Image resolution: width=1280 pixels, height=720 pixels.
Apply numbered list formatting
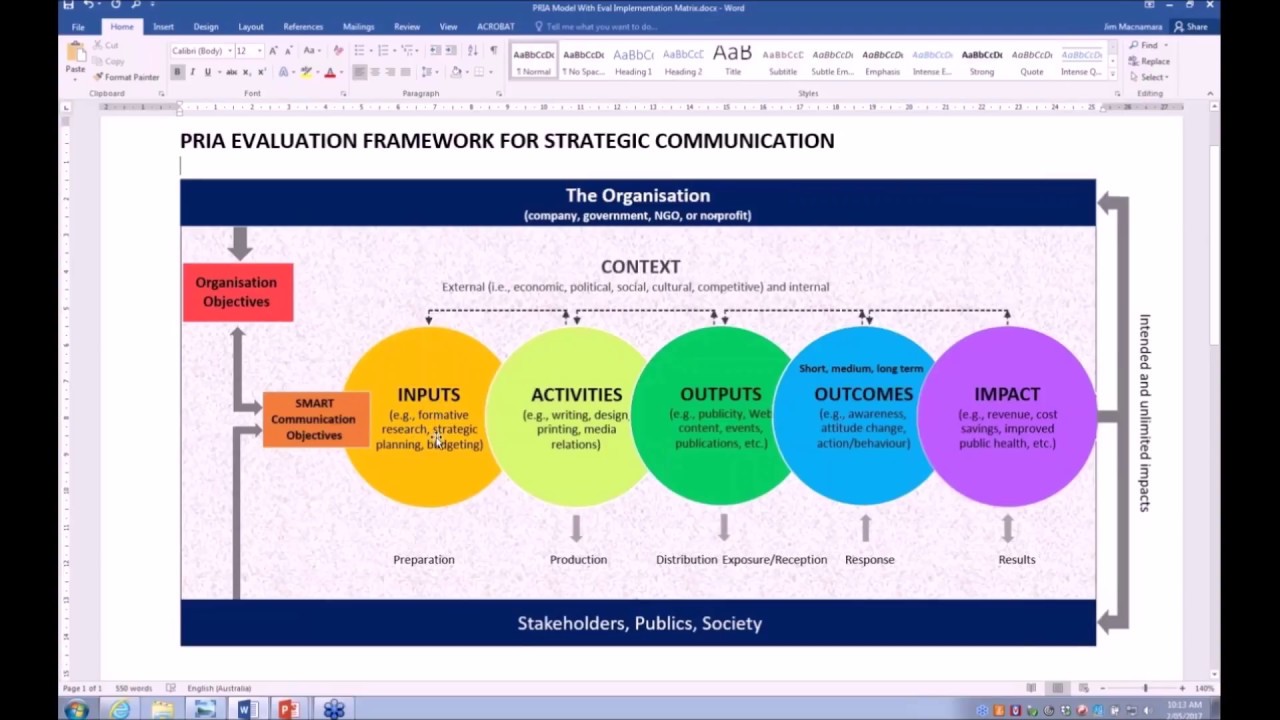(x=384, y=50)
